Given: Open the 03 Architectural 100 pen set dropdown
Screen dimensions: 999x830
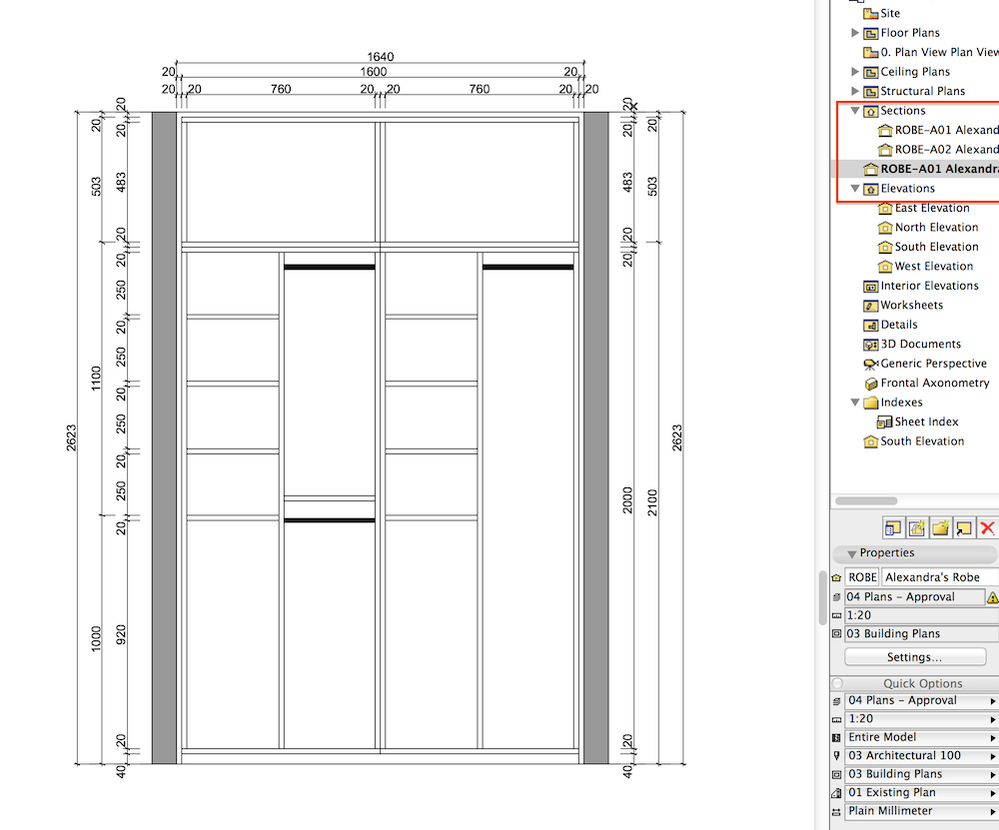Looking at the screenshot, I should tap(992, 756).
